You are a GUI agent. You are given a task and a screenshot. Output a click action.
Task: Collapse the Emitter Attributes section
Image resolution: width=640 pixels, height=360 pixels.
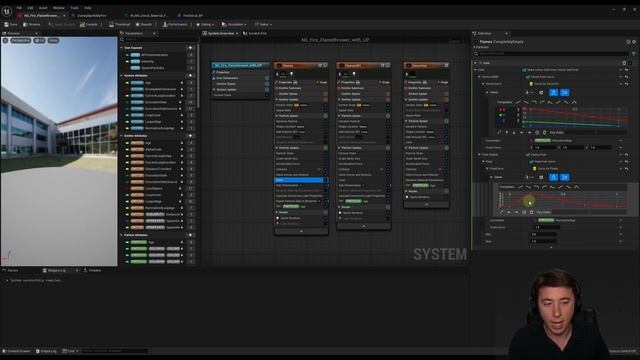tap(122, 136)
